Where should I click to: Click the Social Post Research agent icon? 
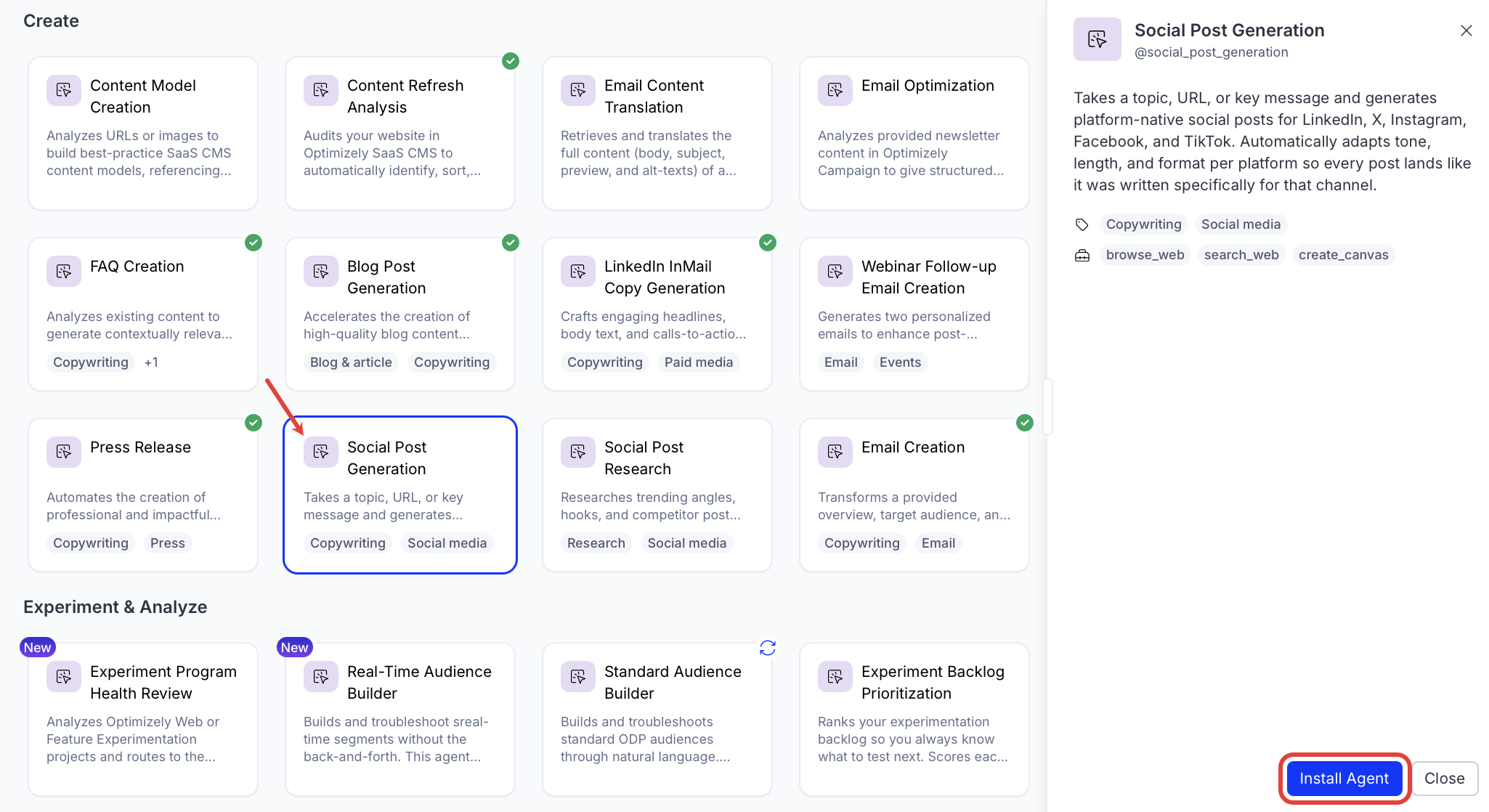pos(578,452)
